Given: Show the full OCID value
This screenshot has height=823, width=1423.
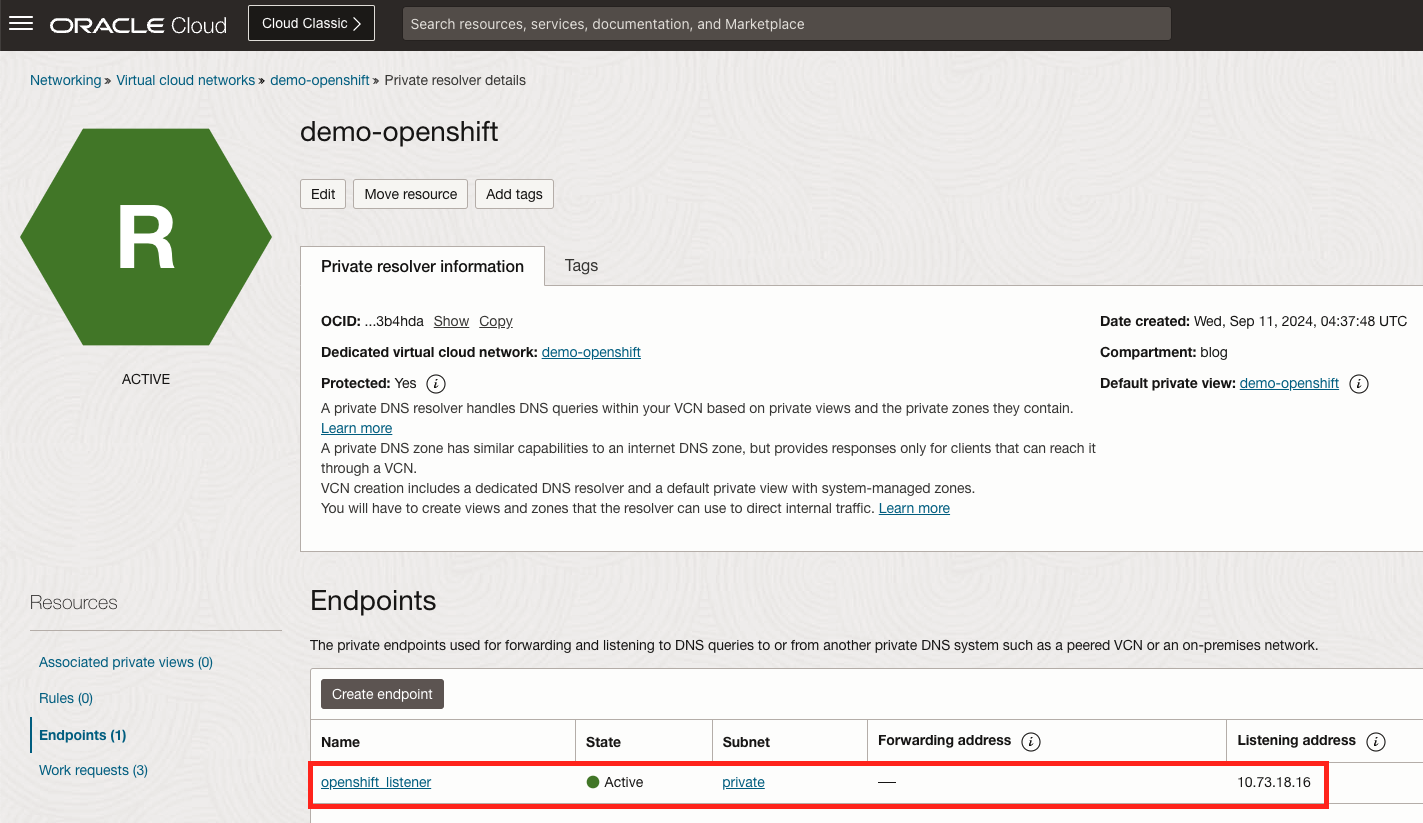Looking at the screenshot, I should point(451,321).
